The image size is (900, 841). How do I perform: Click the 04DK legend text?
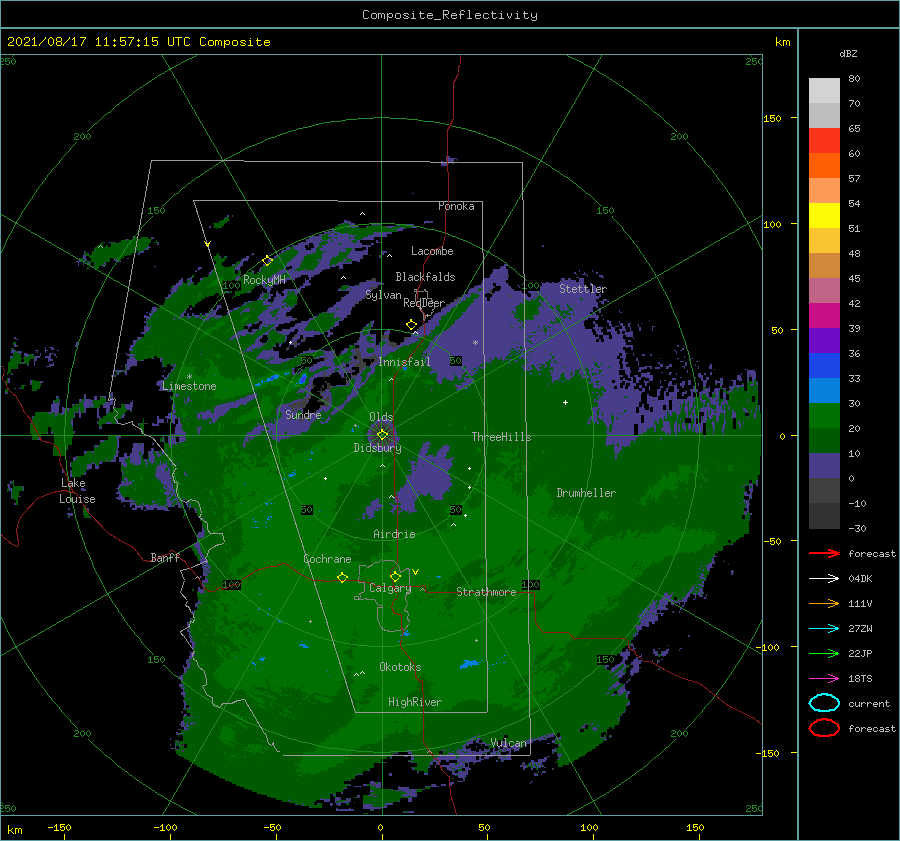point(860,579)
